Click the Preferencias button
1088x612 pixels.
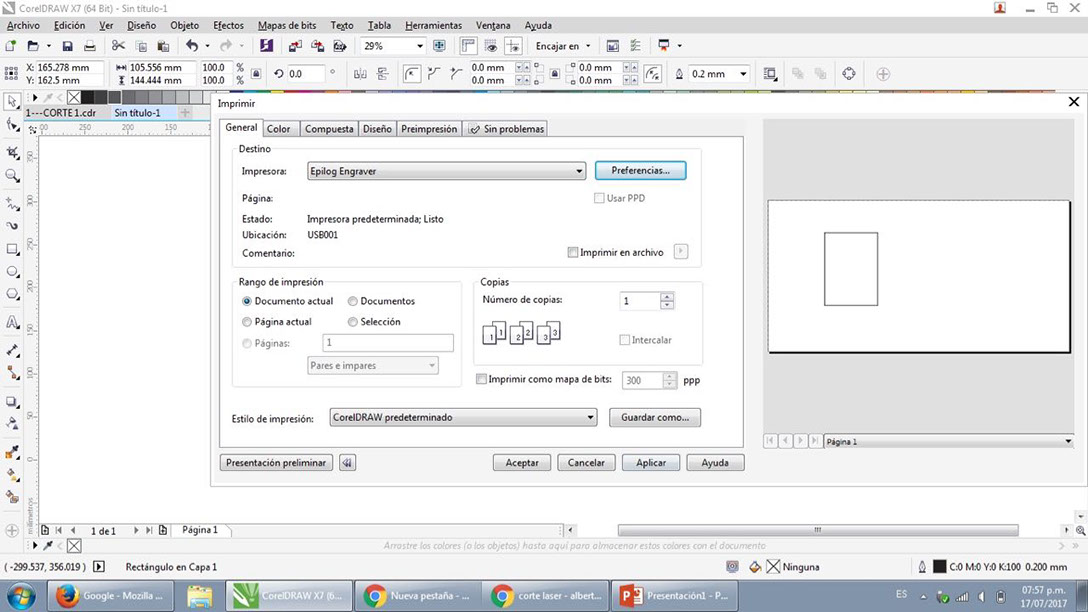point(640,171)
